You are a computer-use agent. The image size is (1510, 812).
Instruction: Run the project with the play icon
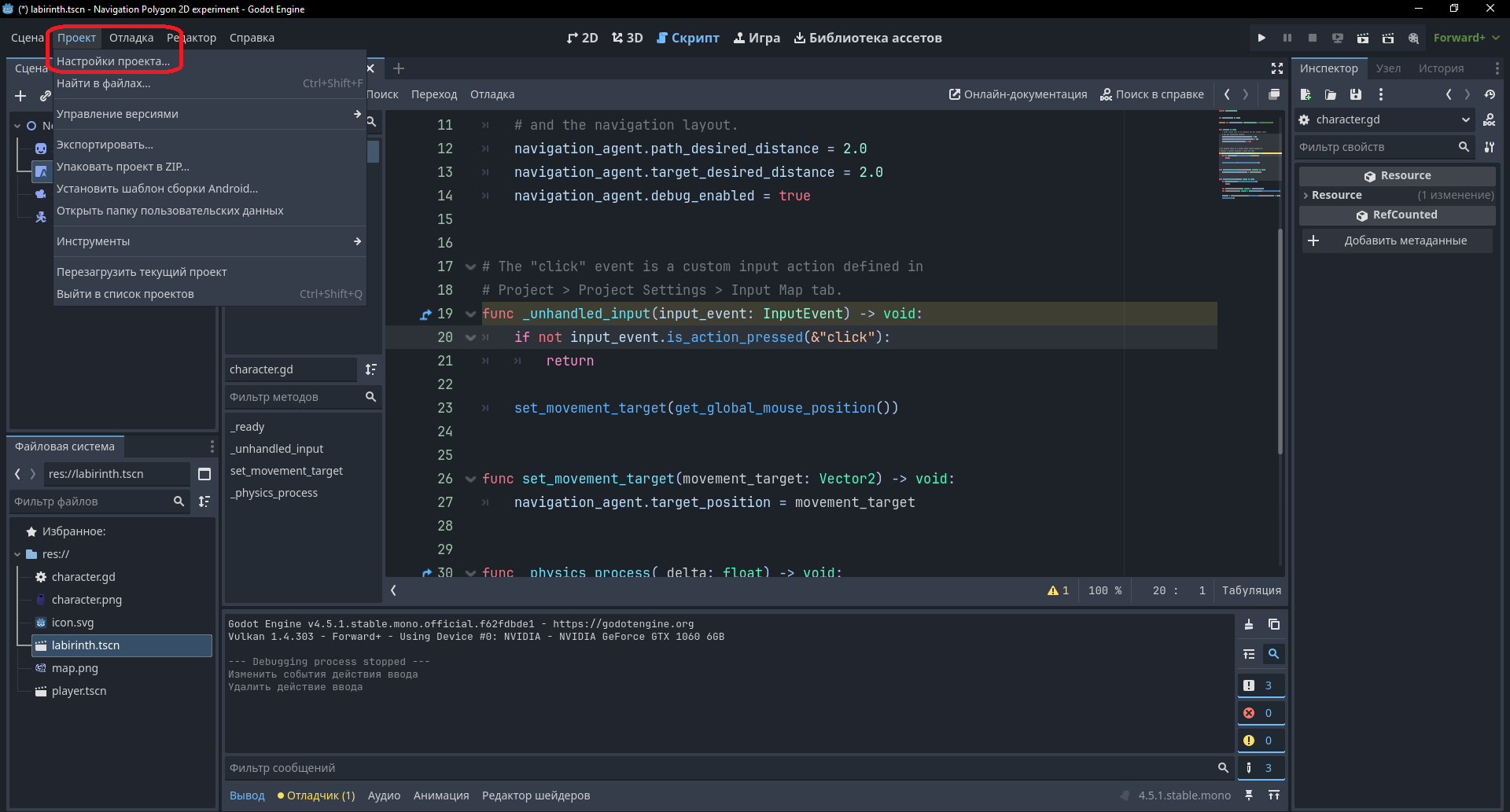(x=1261, y=38)
